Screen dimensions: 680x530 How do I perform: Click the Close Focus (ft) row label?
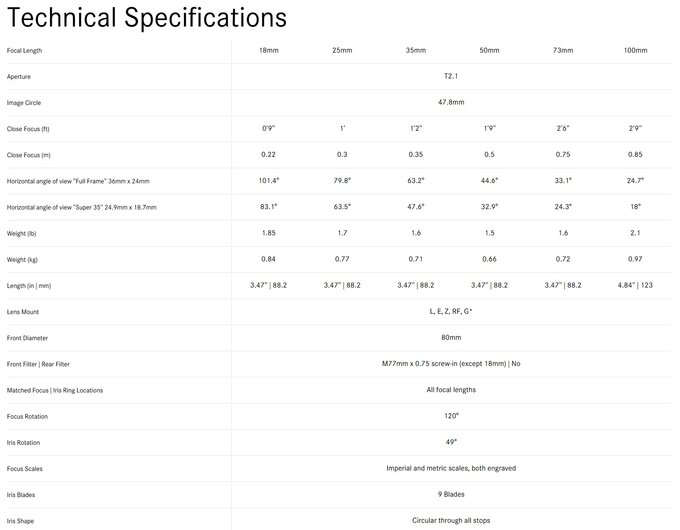(28, 129)
